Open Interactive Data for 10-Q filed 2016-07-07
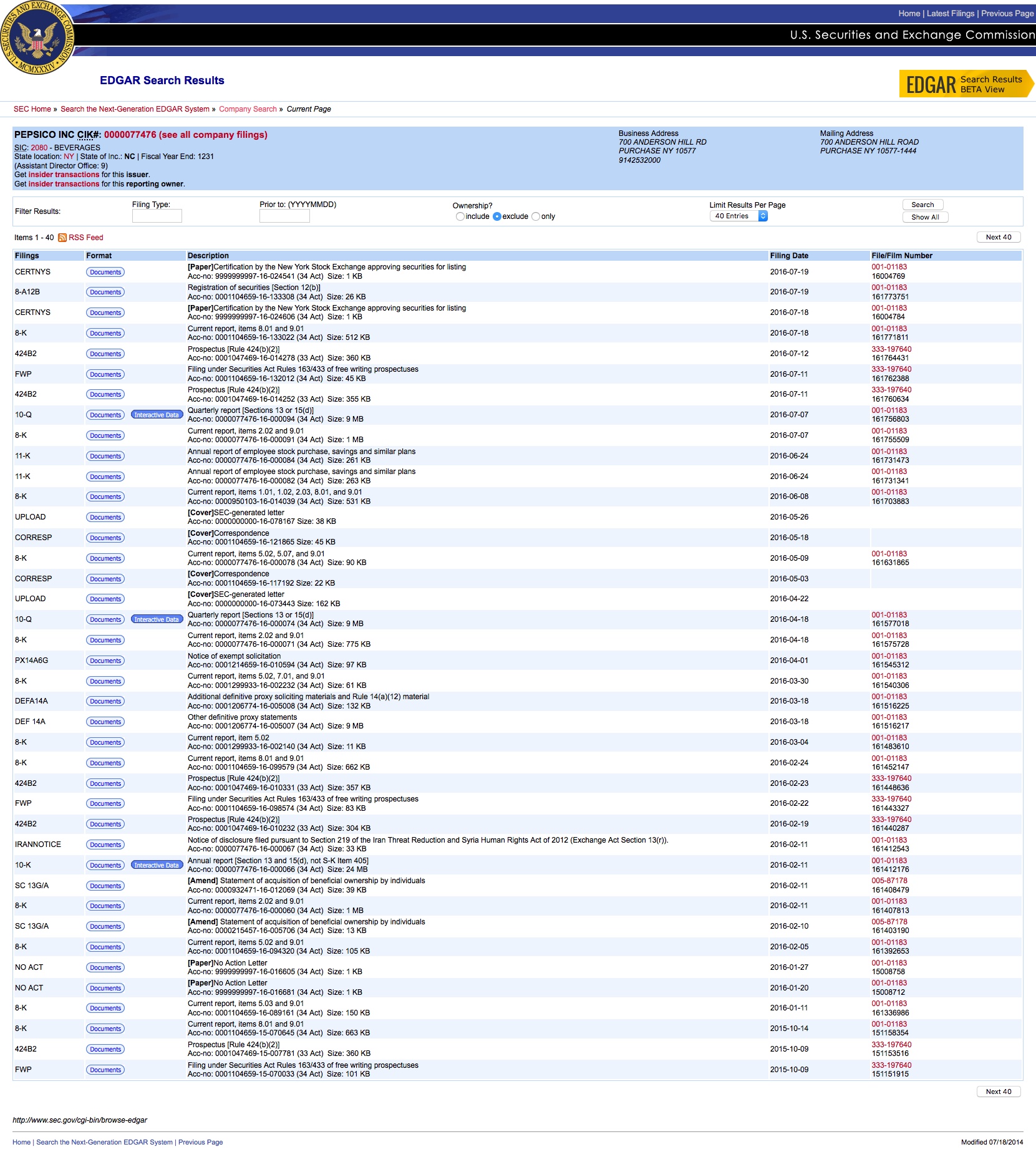 [x=157, y=415]
